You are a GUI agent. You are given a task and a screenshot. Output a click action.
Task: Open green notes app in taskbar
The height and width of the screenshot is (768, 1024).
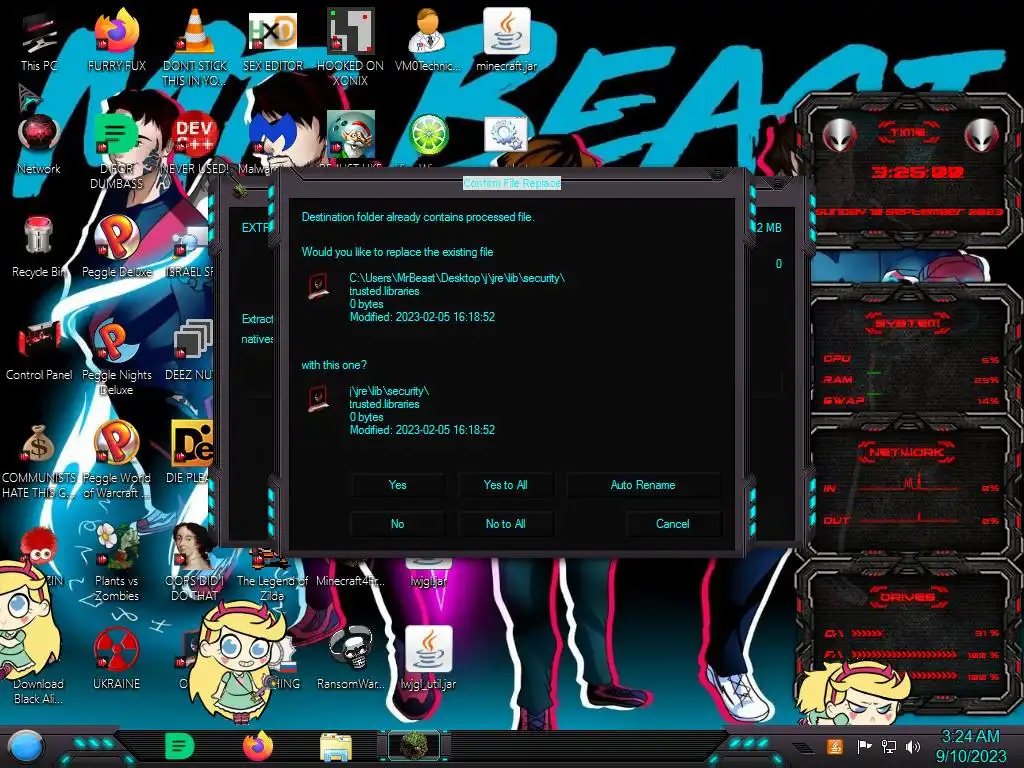tap(180, 746)
